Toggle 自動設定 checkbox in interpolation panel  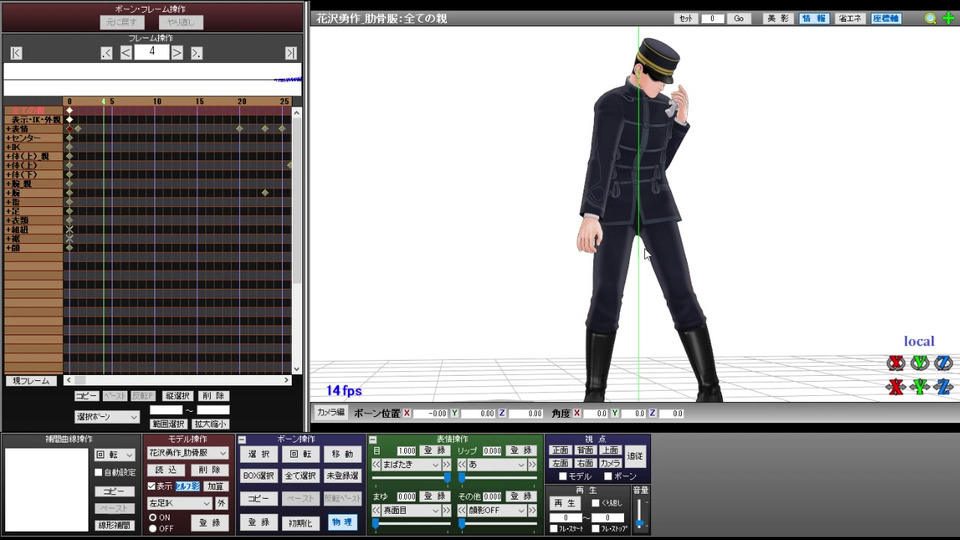99,473
